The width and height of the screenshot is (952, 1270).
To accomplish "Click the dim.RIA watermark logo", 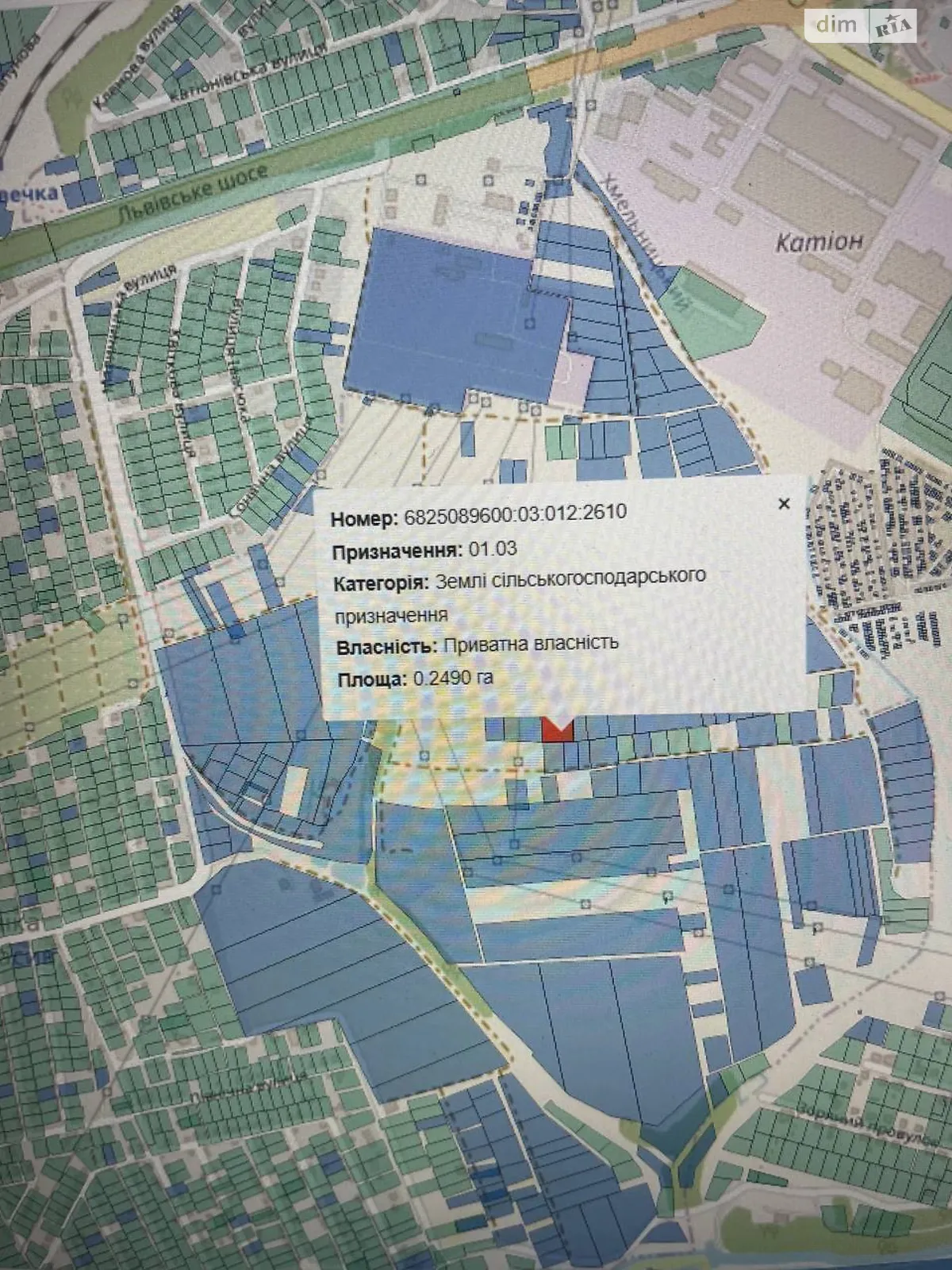I will [x=862, y=26].
